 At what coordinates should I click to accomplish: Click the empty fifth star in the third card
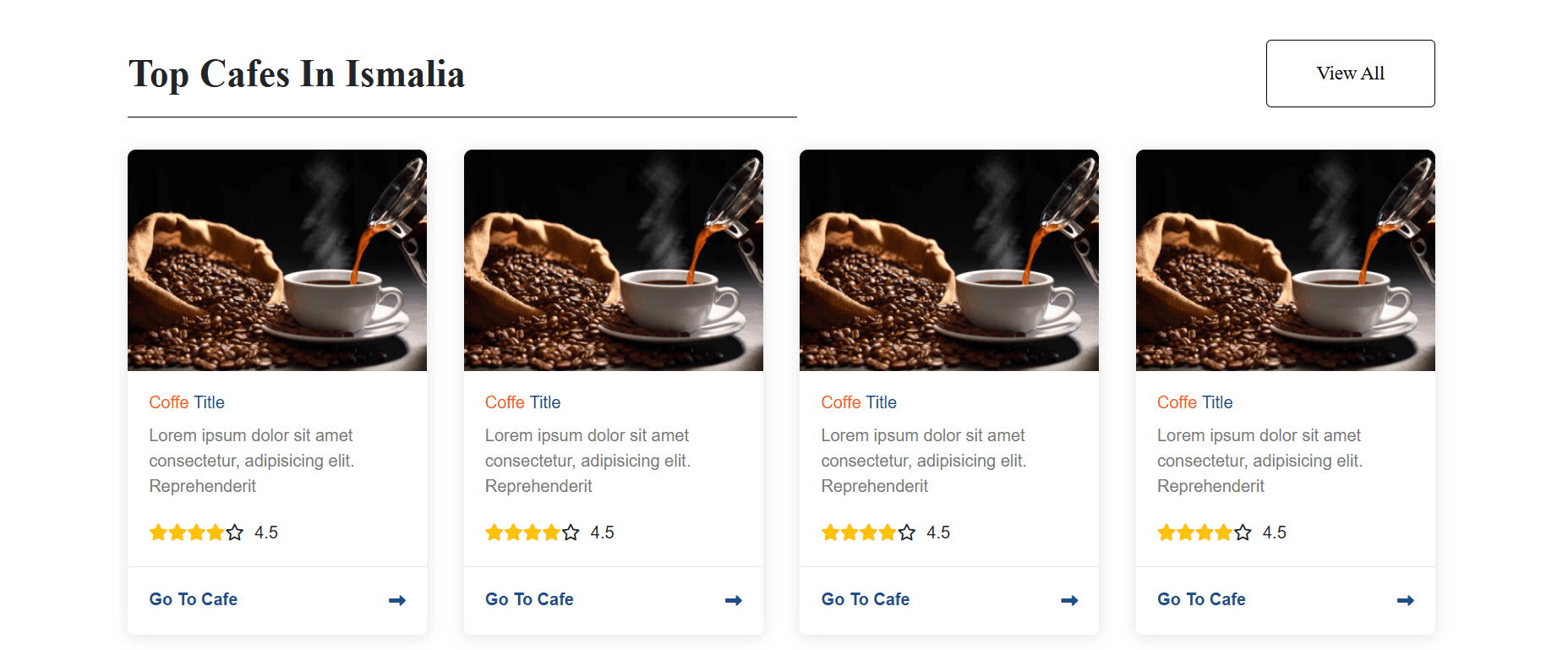point(907,533)
